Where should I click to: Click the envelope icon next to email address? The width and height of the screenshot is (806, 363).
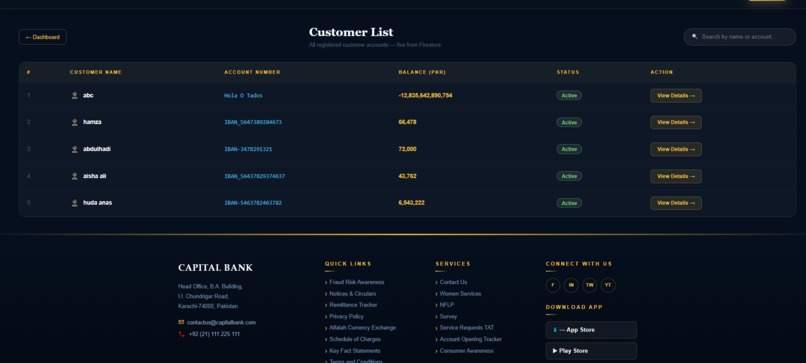tap(181, 322)
